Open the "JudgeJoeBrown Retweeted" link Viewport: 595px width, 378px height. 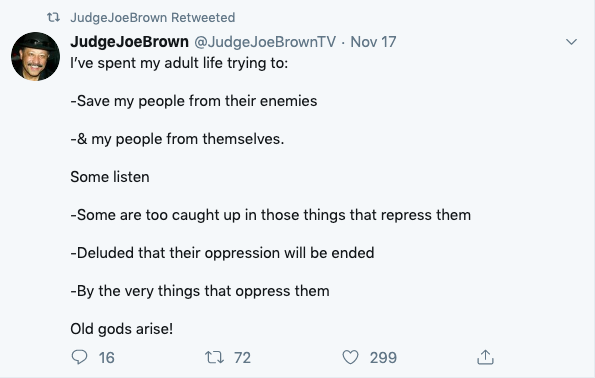153,17
